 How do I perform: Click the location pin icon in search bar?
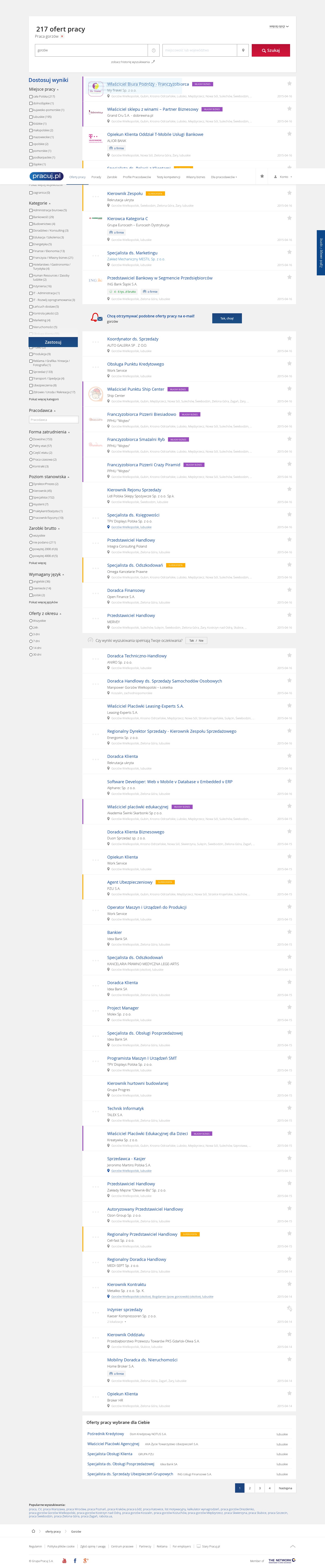(243, 50)
